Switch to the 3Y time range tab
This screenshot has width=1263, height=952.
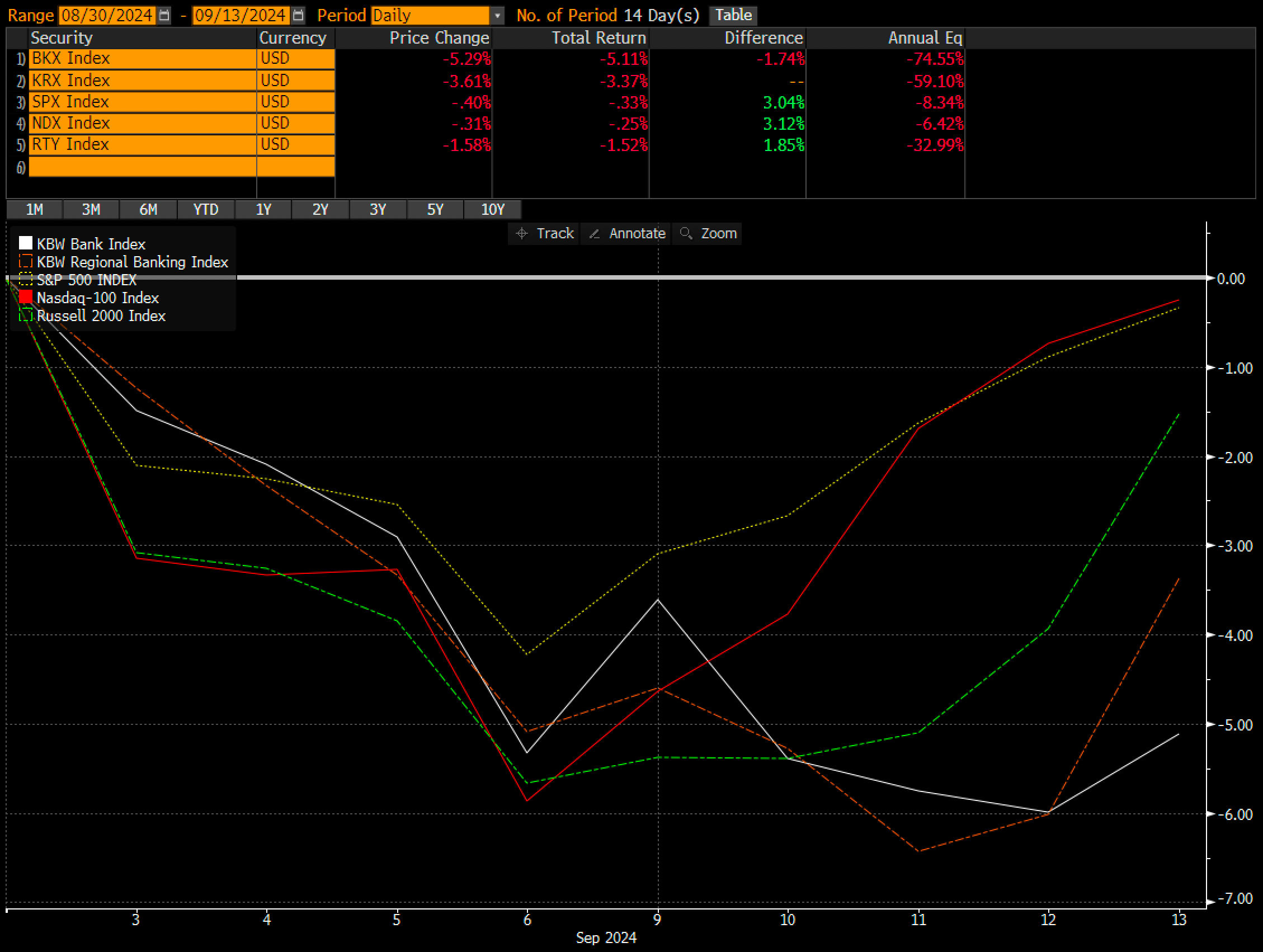(x=378, y=210)
